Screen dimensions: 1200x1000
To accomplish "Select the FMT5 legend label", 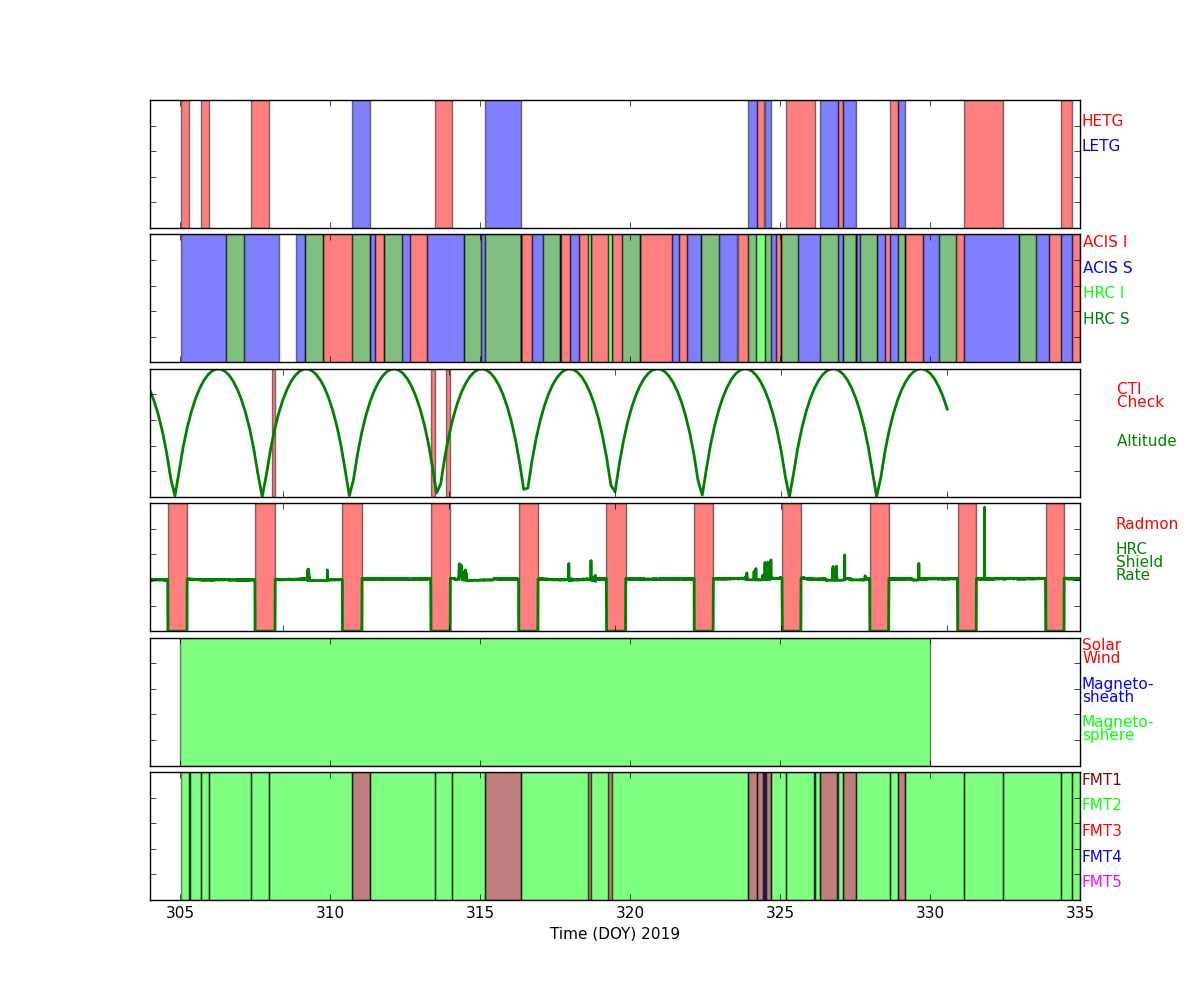I will click(1102, 882).
